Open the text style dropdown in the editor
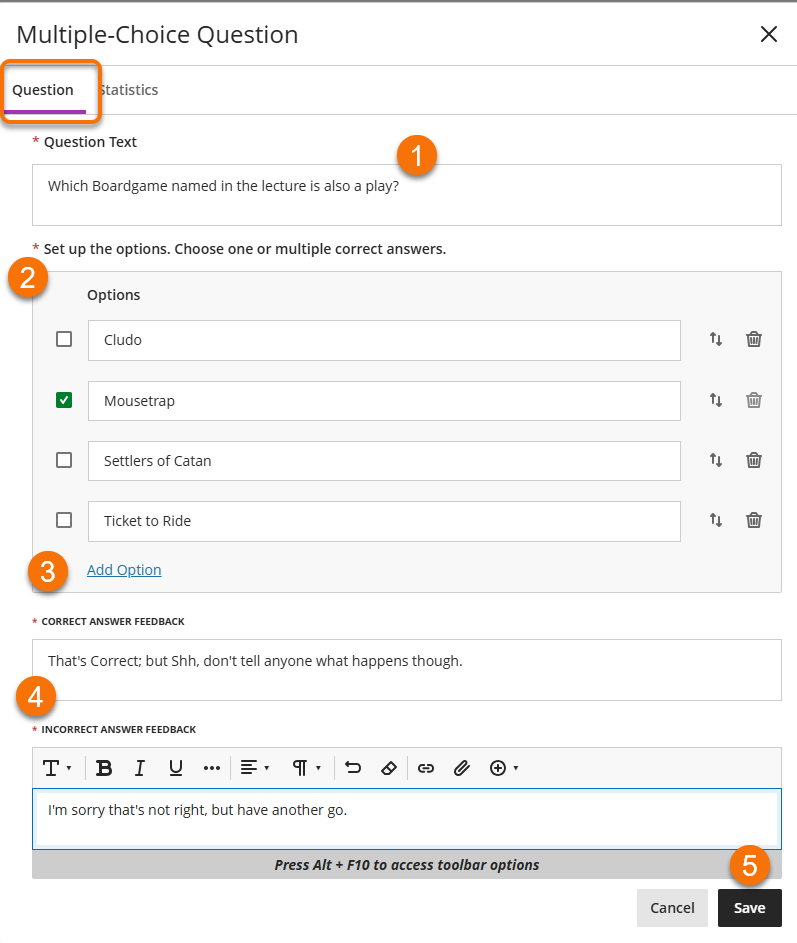Viewport: 797px width, 943px height. [55, 768]
